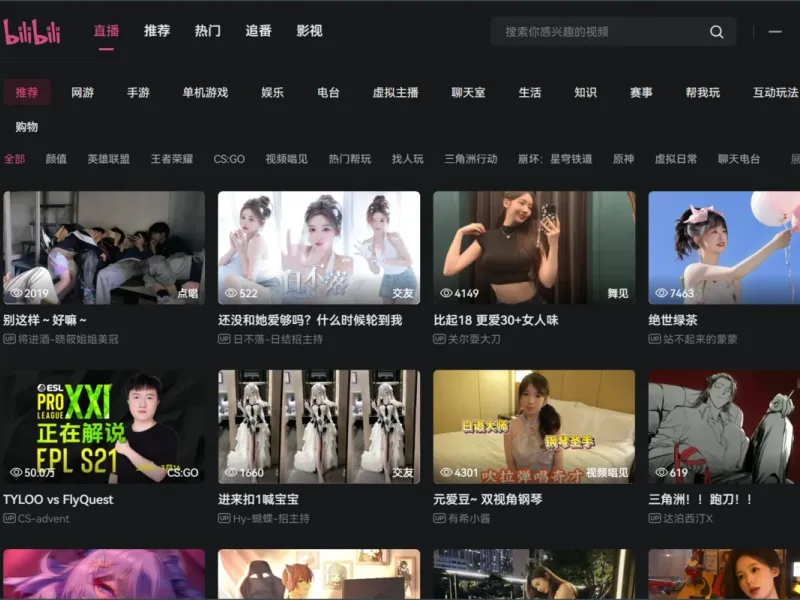Screen dimensions: 800x600
Task: Open uploader 站不起来的蒙蒙
Action: (700, 339)
